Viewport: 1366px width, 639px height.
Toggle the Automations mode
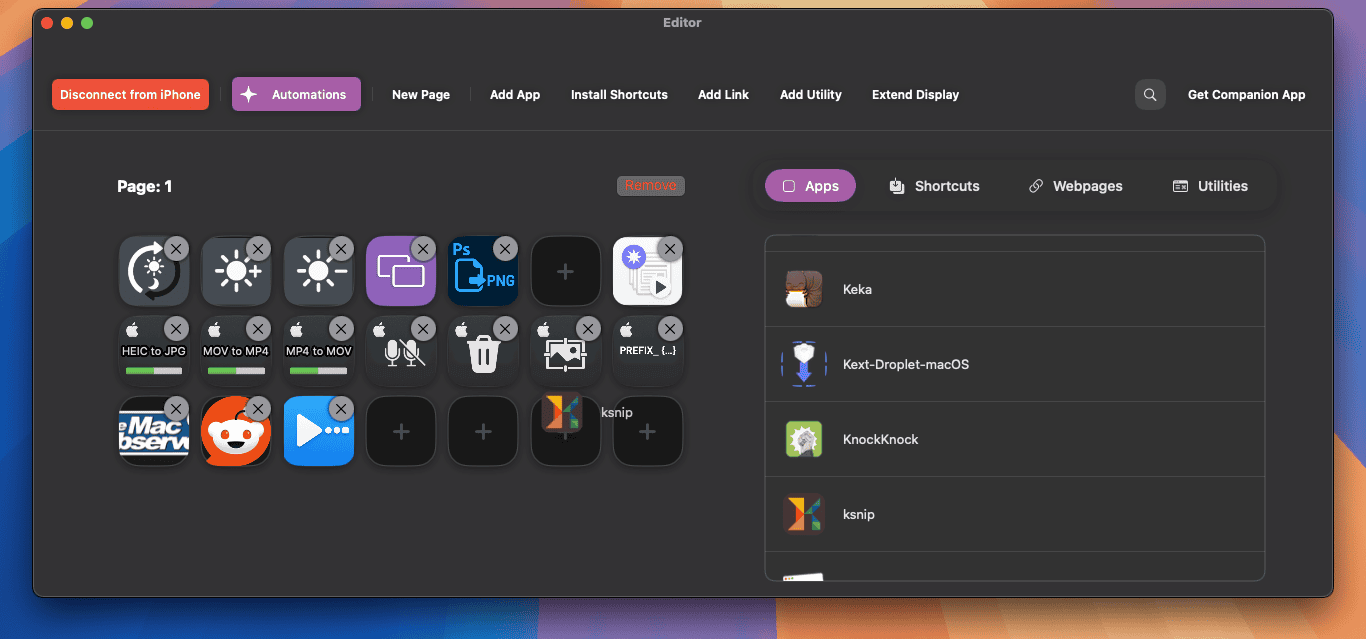pos(296,94)
